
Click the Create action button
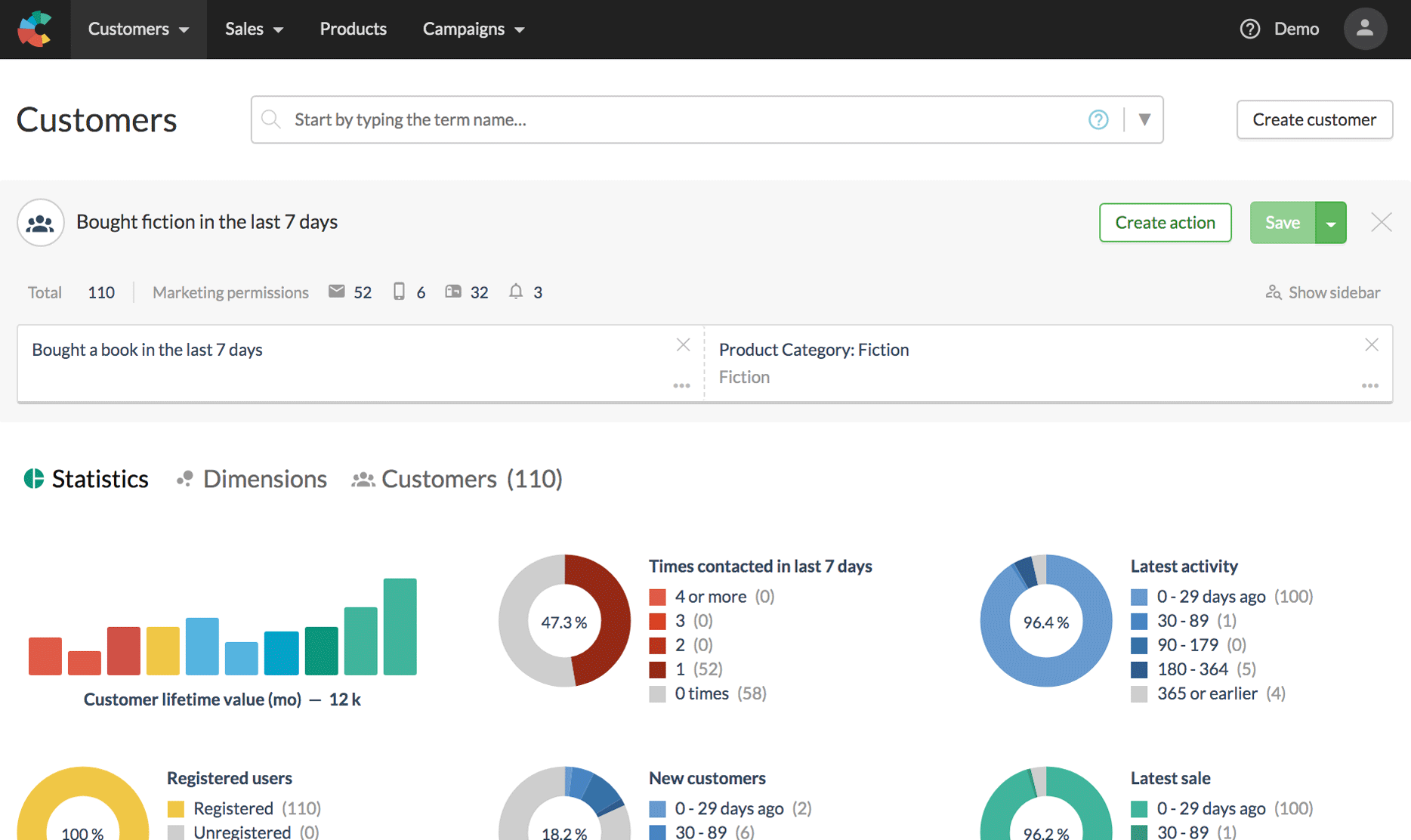(1165, 222)
